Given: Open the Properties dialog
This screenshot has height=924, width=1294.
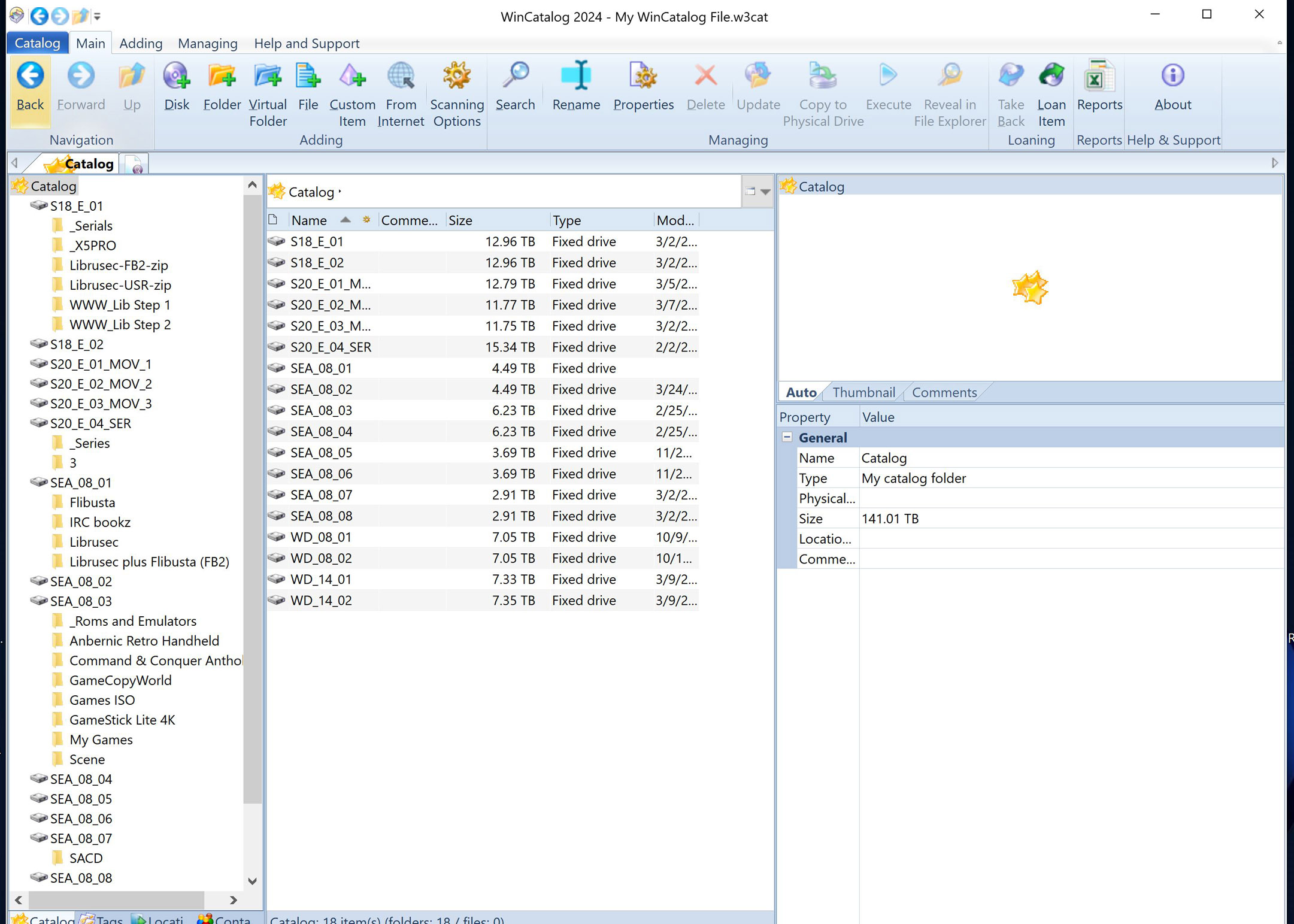Looking at the screenshot, I should pos(643,87).
